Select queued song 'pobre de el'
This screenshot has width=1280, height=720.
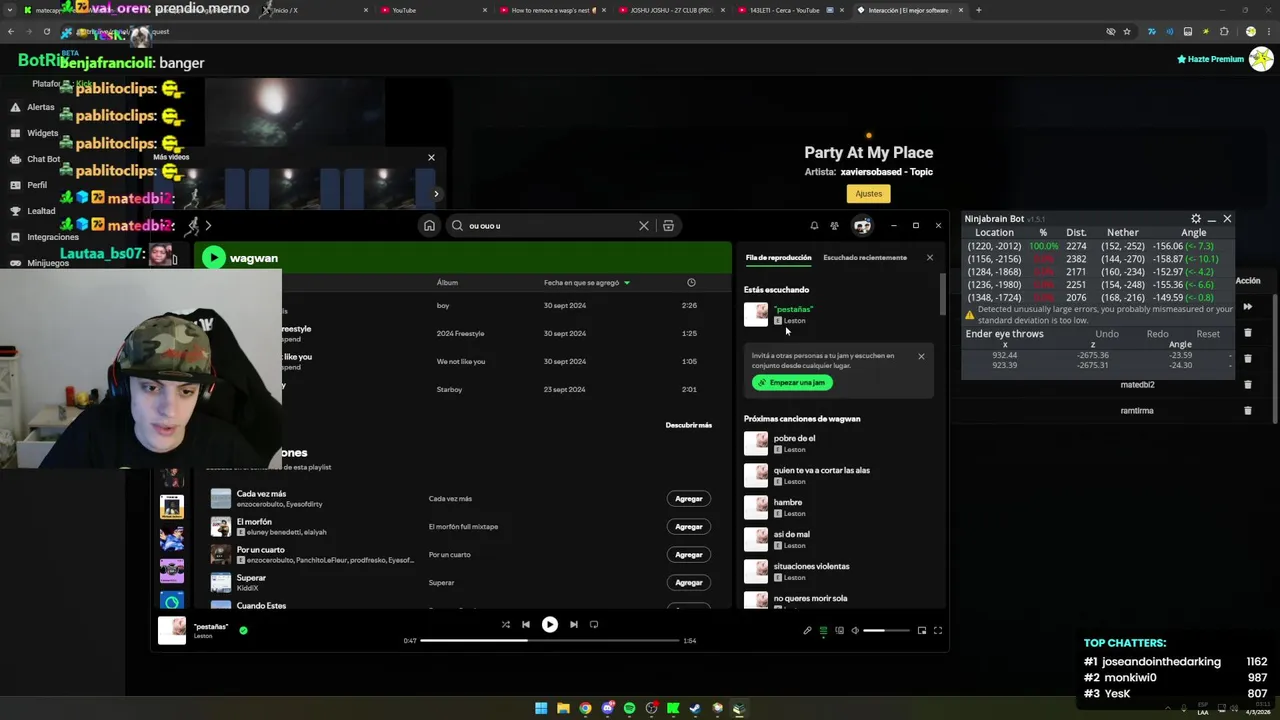click(840, 444)
